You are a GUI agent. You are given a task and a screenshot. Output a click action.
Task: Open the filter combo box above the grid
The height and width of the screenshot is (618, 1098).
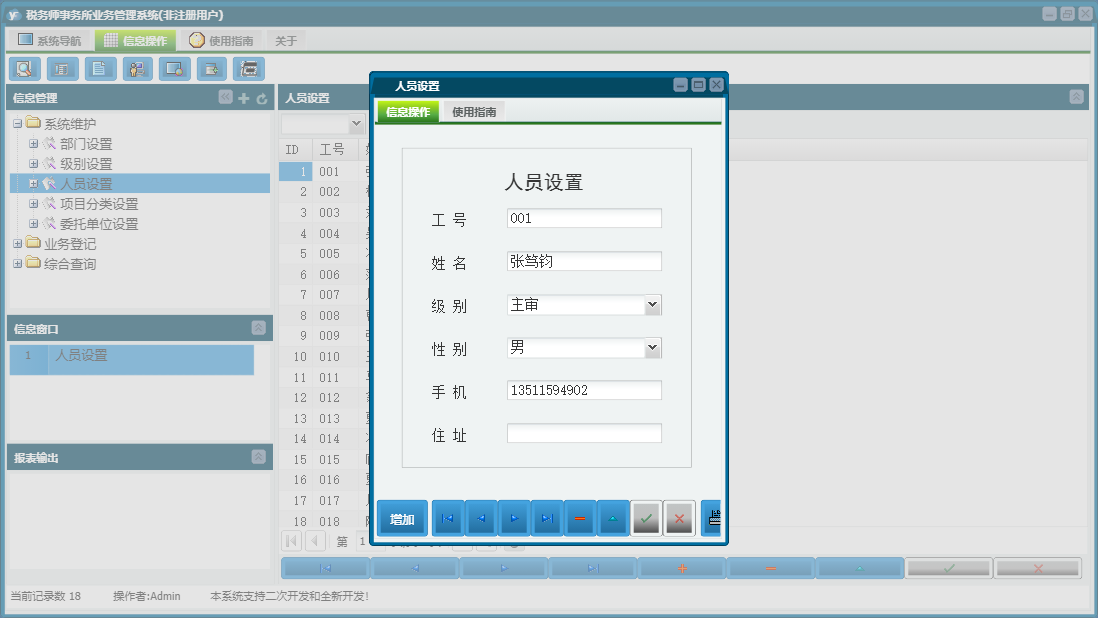click(356, 124)
